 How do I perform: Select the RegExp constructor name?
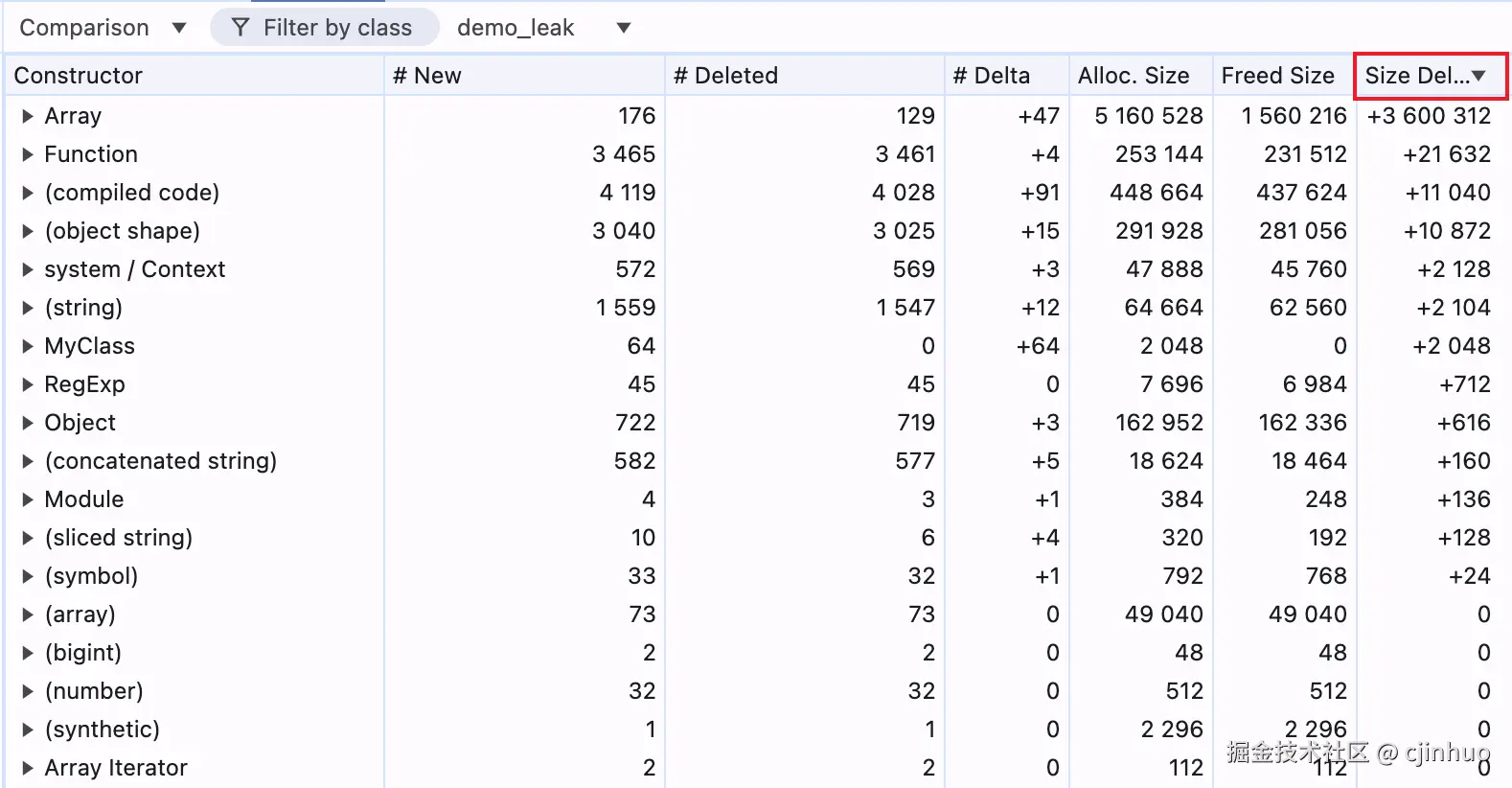[84, 384]
